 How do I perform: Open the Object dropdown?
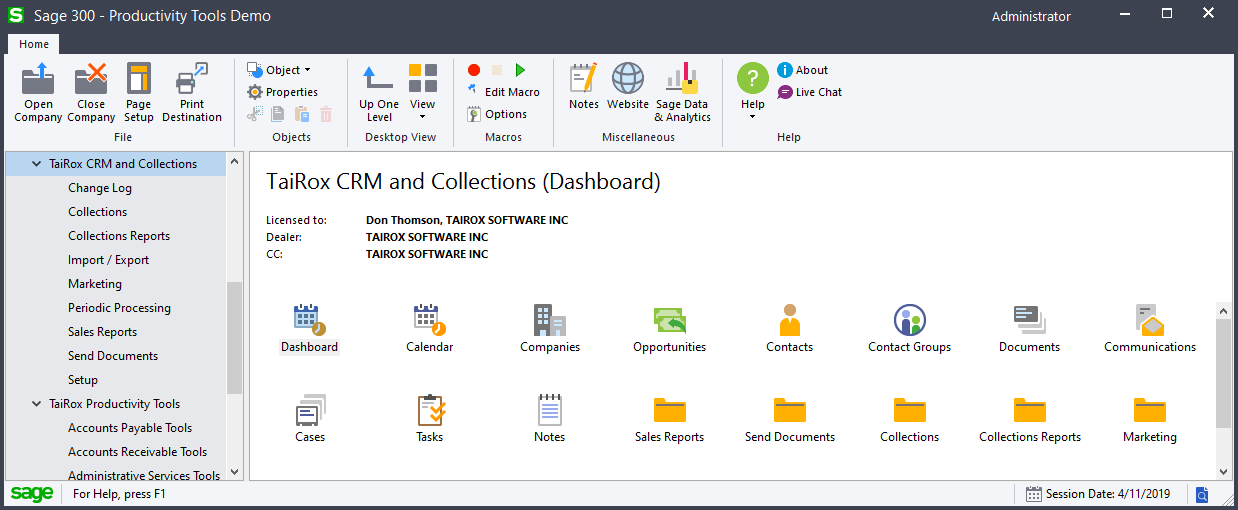click(279, 70)
